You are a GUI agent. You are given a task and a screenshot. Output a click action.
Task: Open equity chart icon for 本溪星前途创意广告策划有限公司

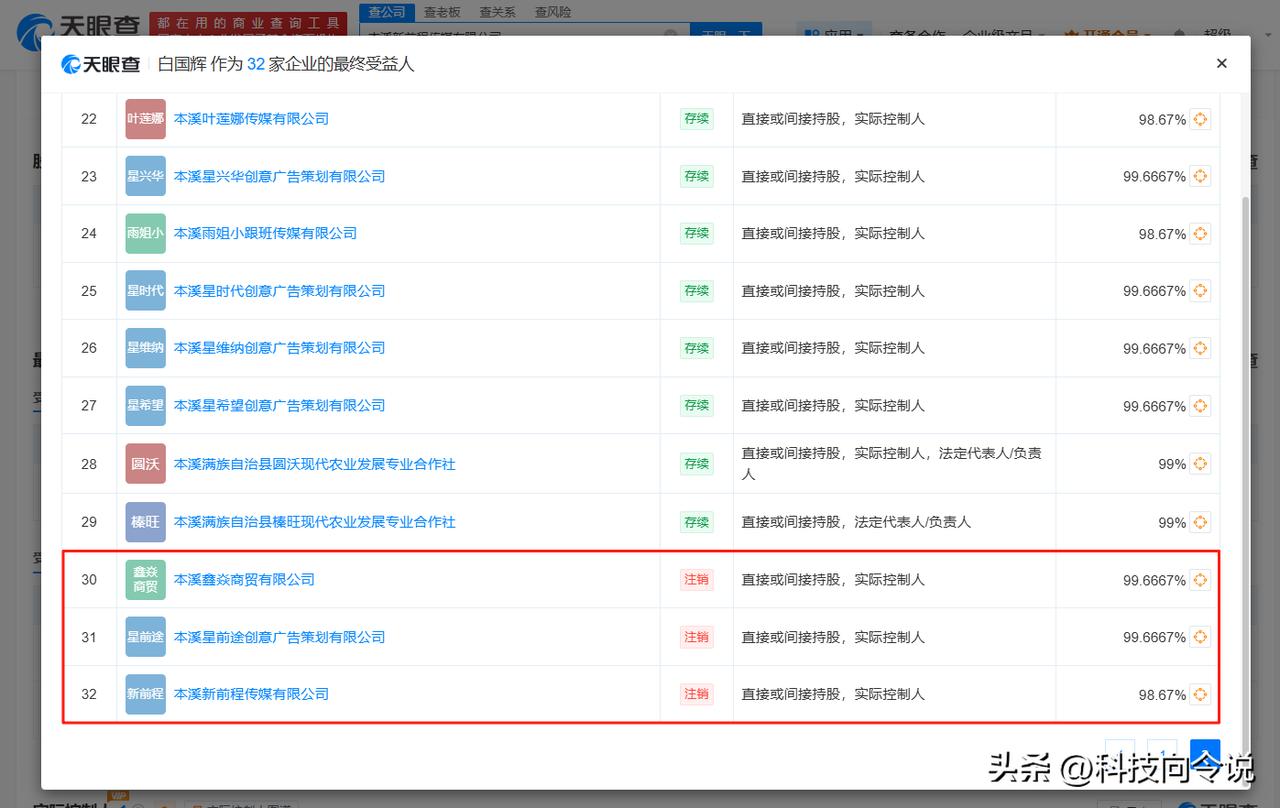(x=1200, y=637)
